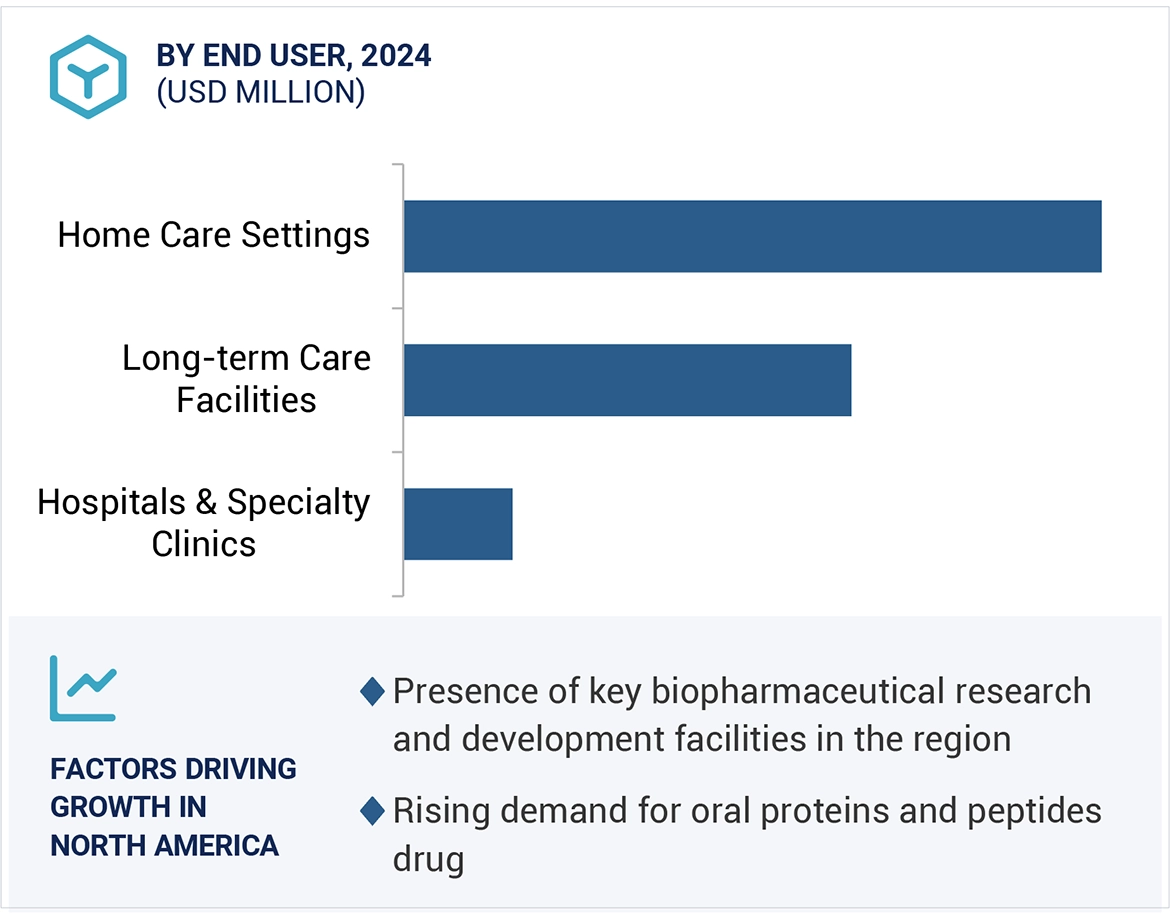Select the Home Care Settings bar
1170x914 pixels.
coord(752,236)
